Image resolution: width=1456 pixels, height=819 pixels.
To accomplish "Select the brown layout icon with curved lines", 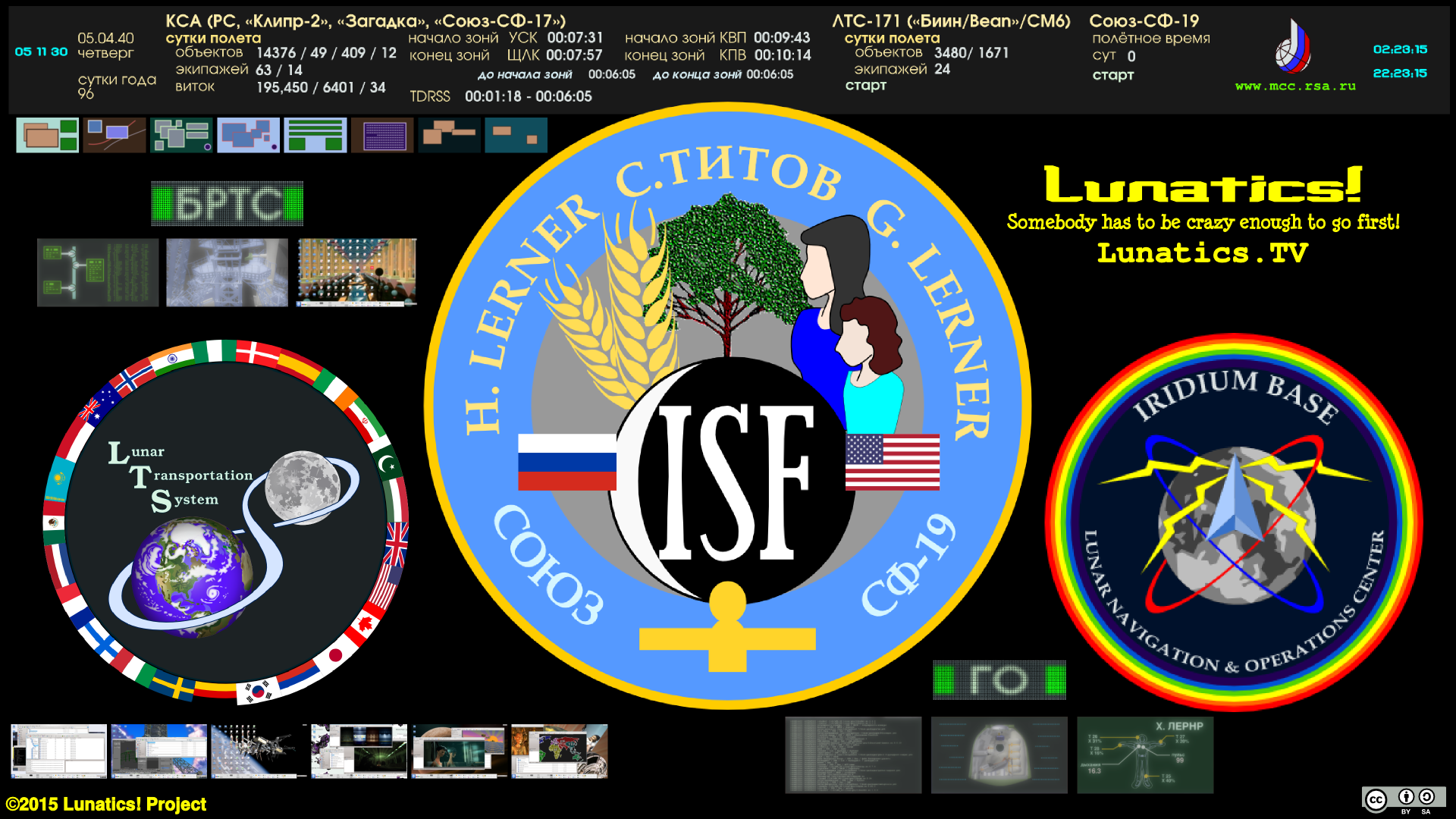I will point(115,136).
